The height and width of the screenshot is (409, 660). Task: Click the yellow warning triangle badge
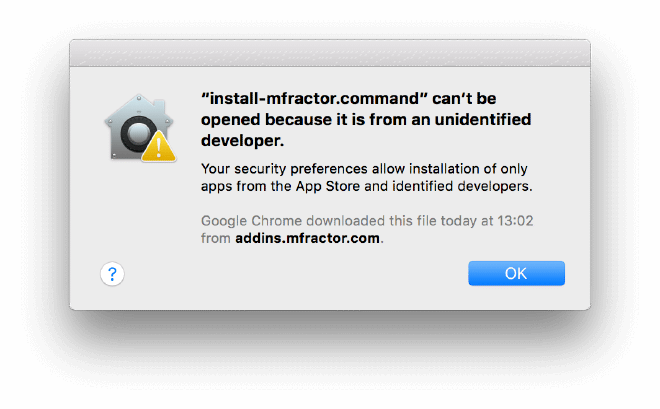click(x=159, y=147)
